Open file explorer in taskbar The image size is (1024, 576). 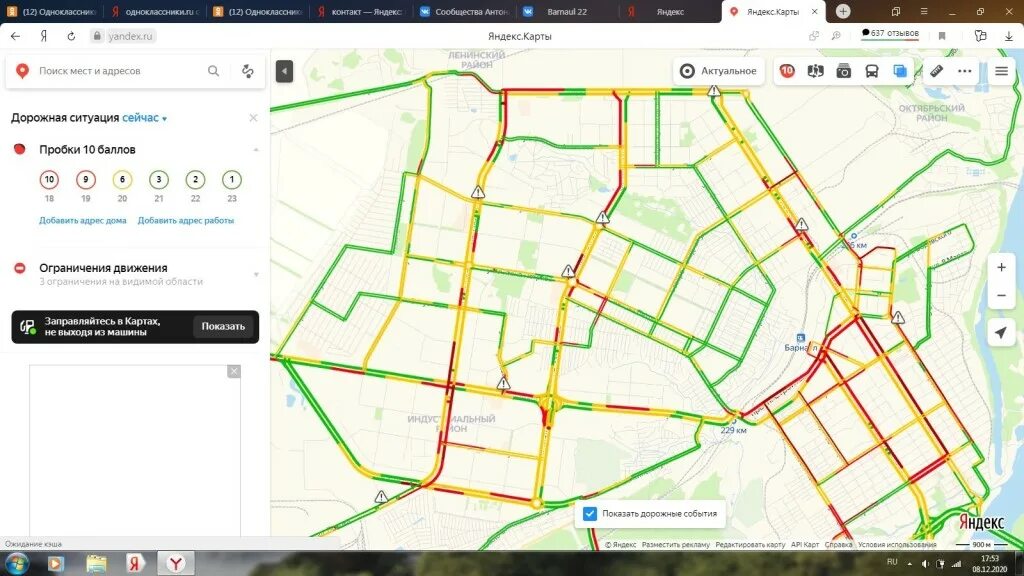pos(96,563)
